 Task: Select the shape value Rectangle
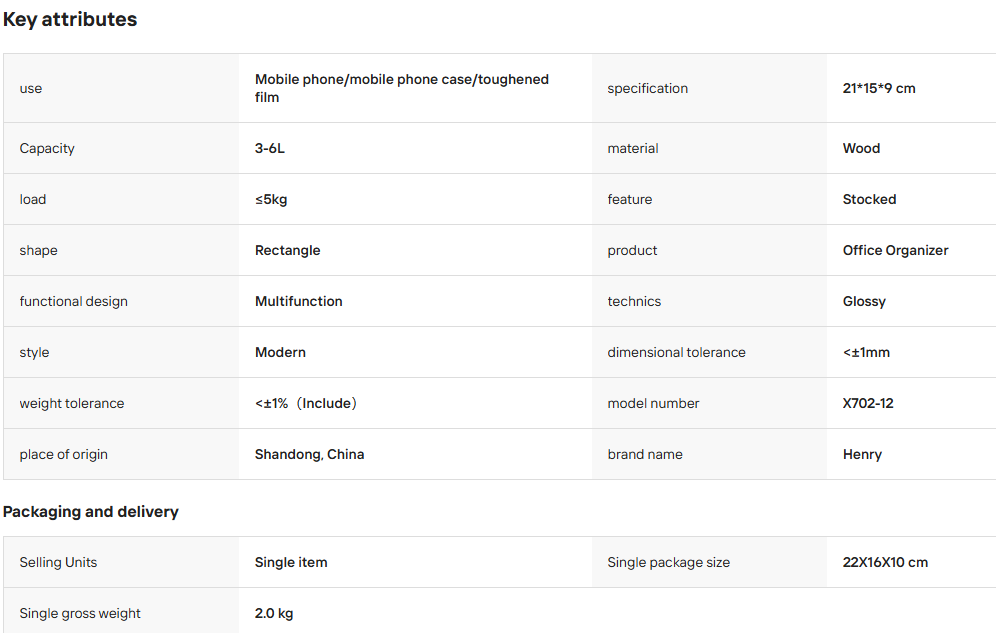pos(287,251)
